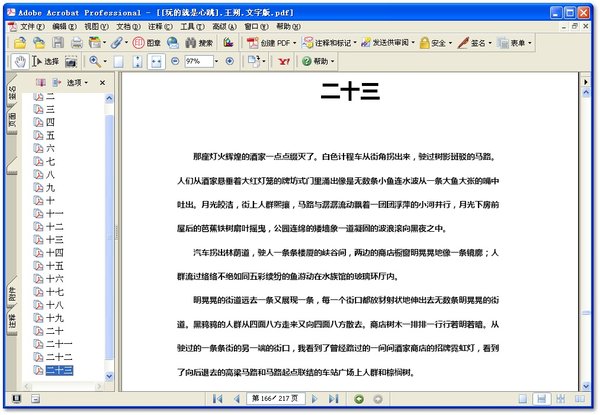
Task: Open the 文件 menu
Action: point(32,26)
